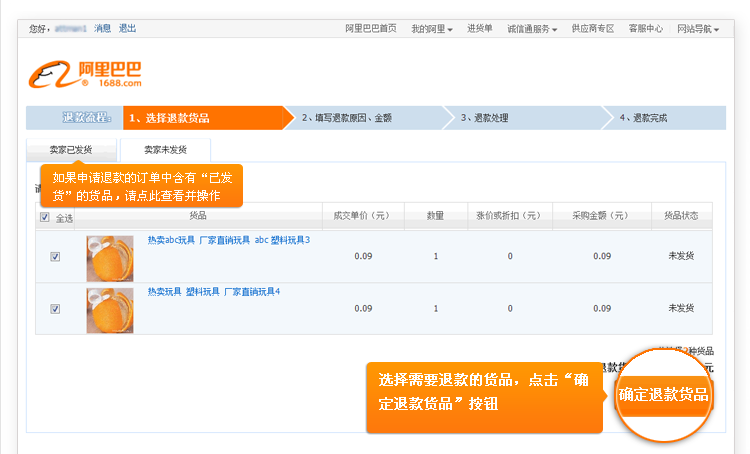Uncheck the checkbox for 塑料玩具3 item
This screenshot has height=454, width=750.
(x=55, y=257)
